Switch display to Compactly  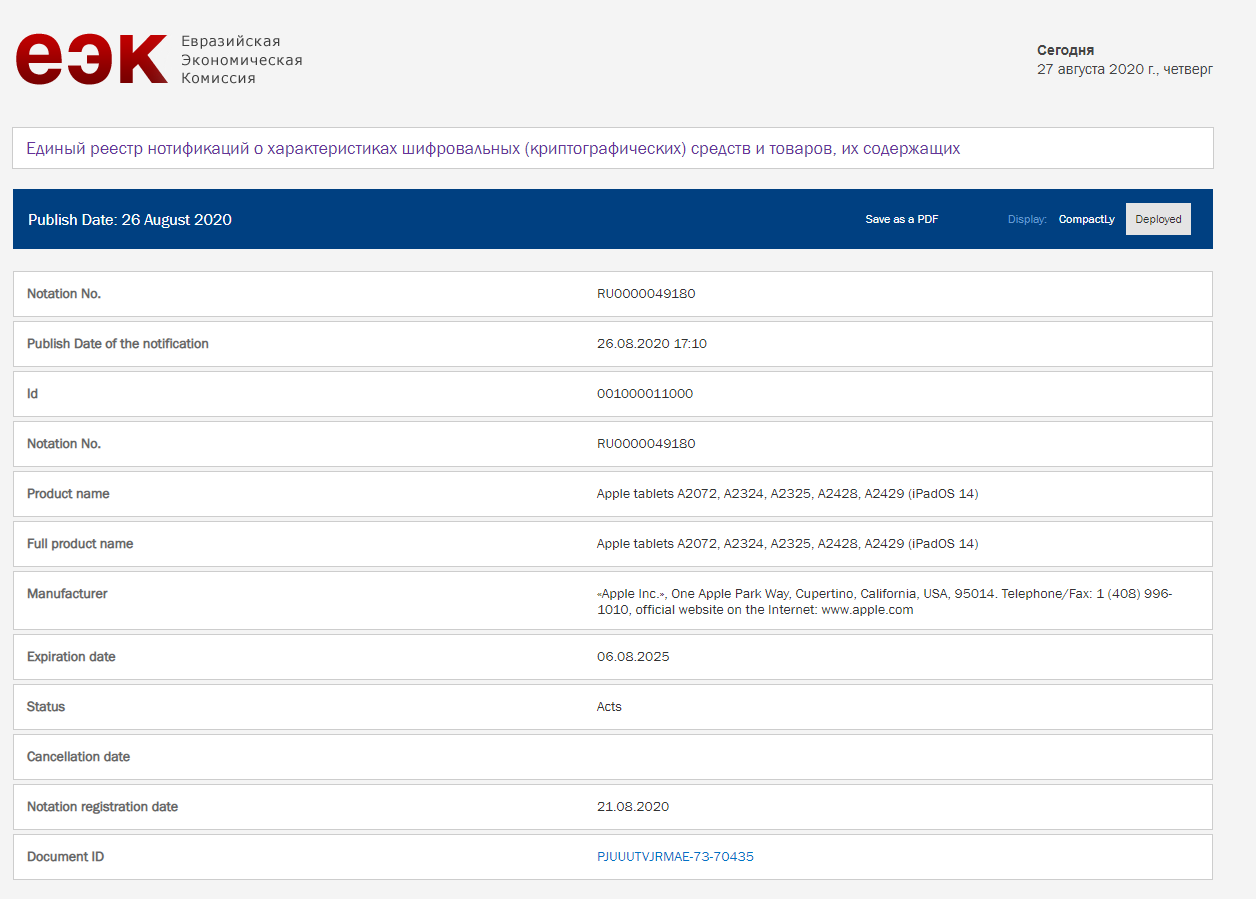[x=1087, y=219]
